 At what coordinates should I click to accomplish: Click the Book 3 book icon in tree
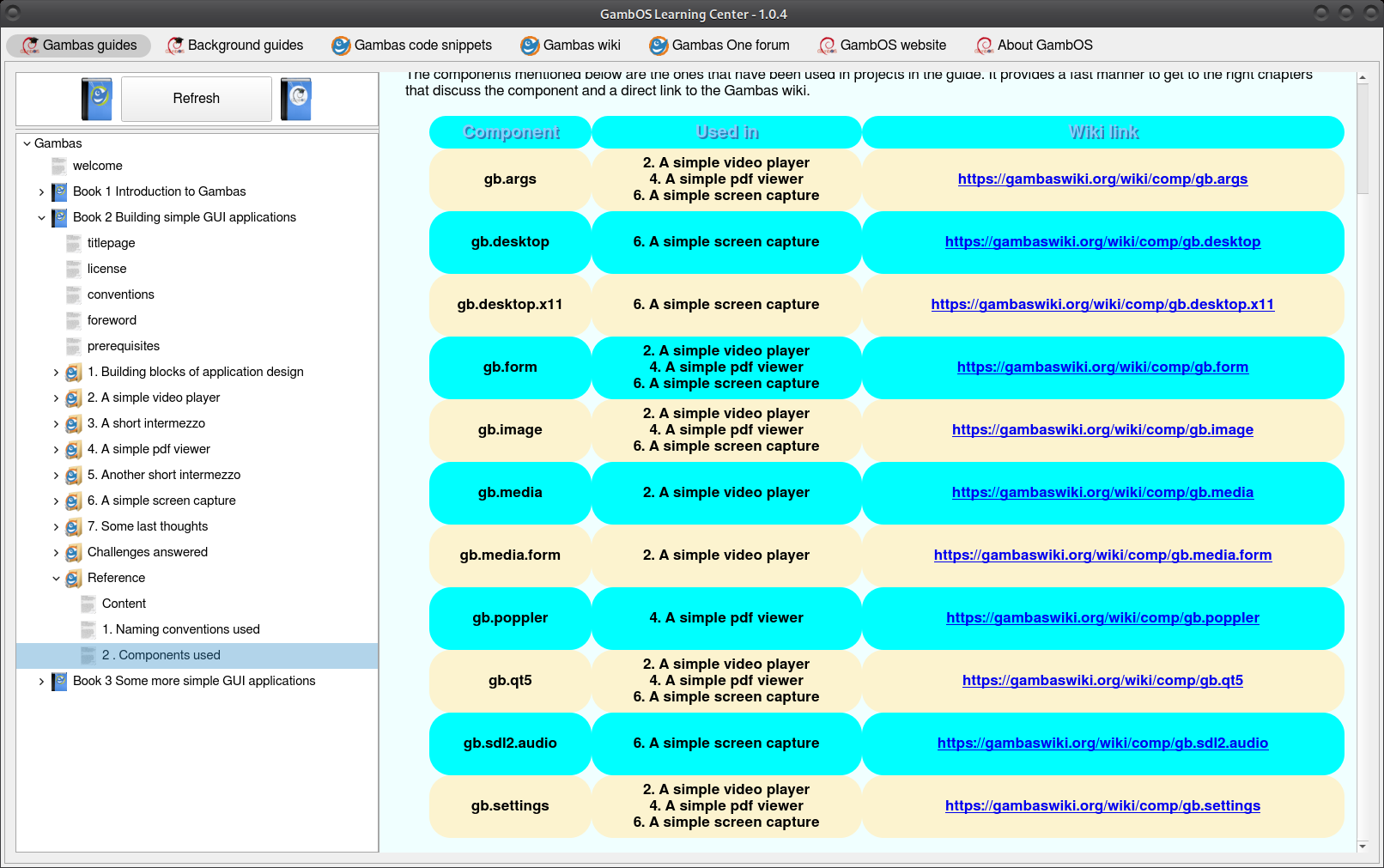[x=59, y=681]
